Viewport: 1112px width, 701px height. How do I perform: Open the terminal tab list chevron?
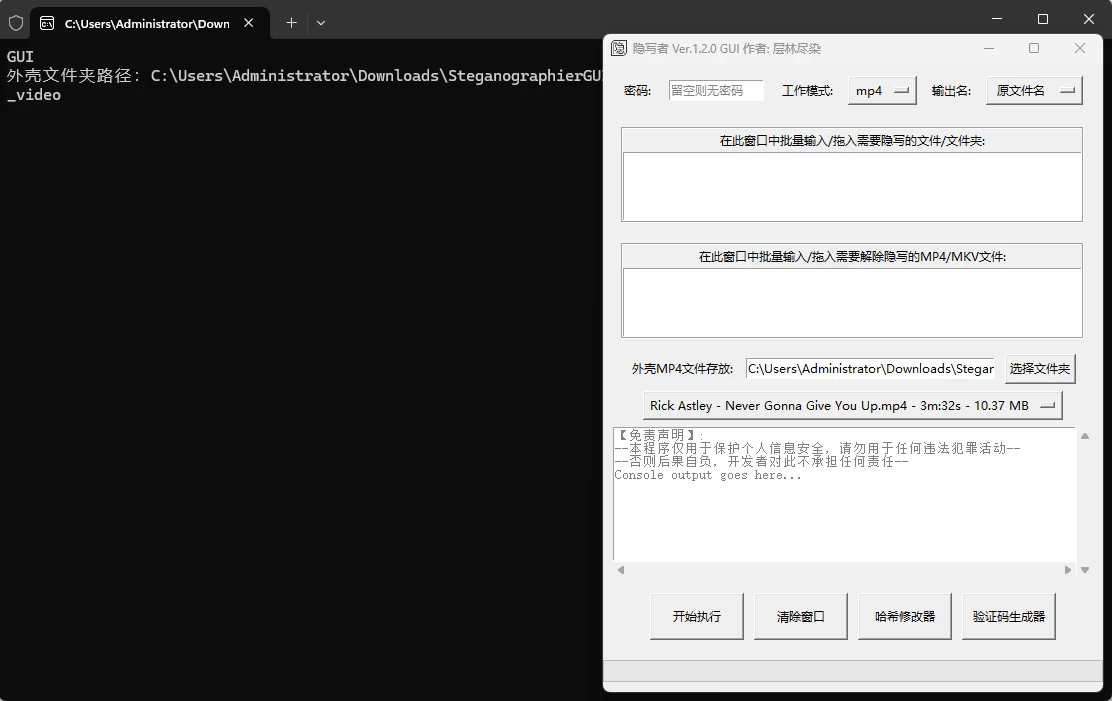[319, 22]
